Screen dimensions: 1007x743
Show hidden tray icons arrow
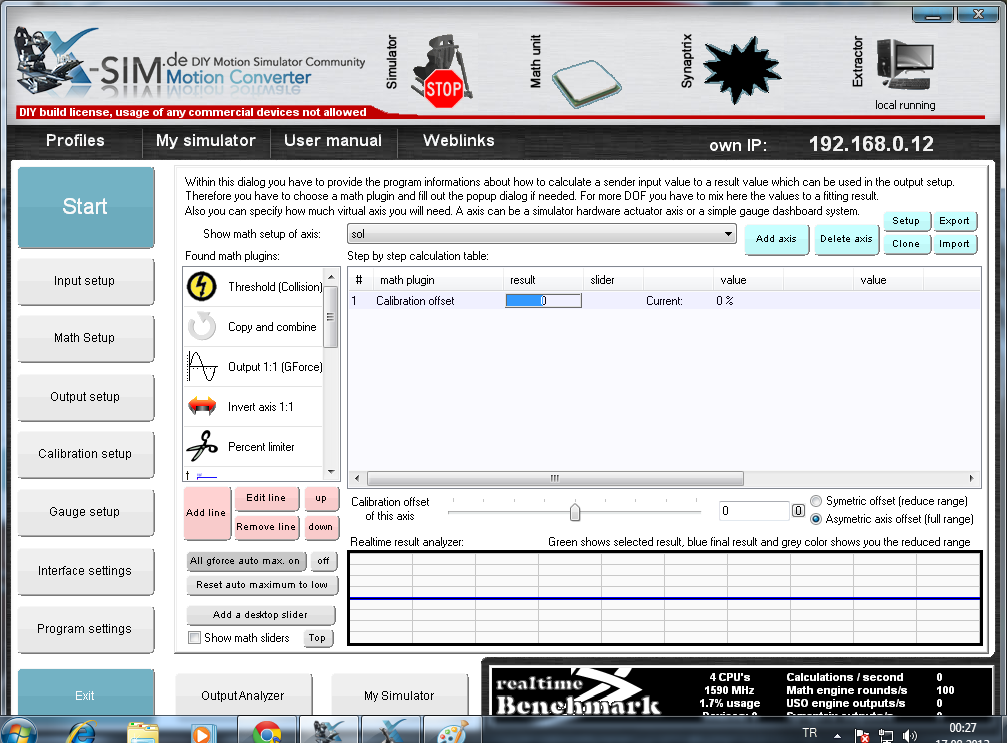(837, 736)
